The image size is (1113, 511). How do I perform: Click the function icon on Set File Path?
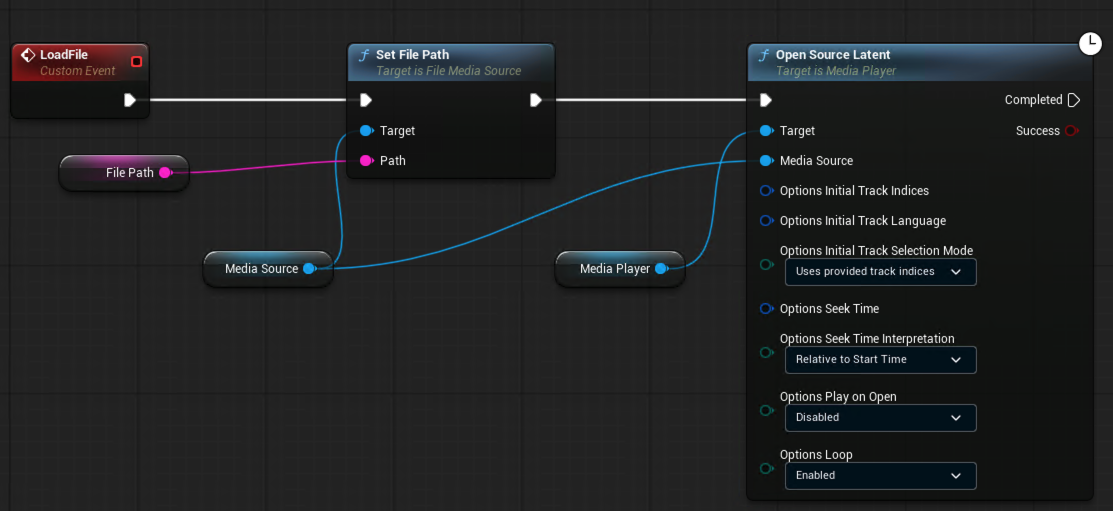tap(365, 55)
